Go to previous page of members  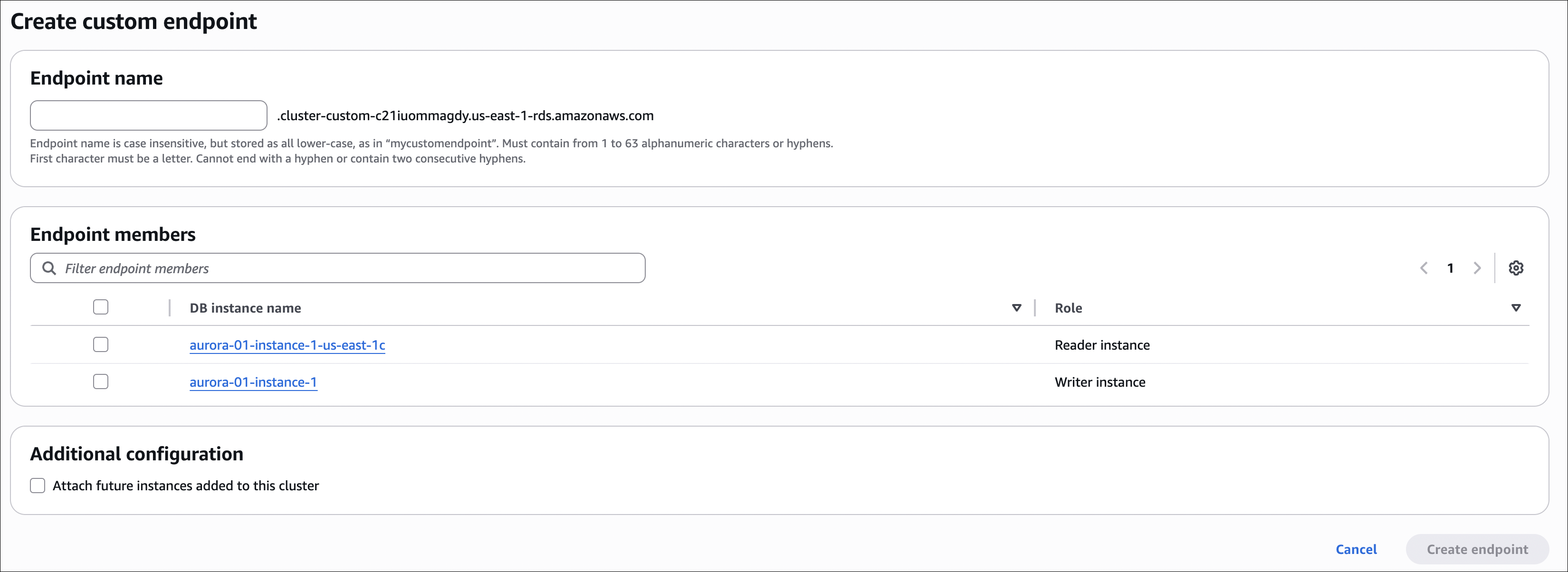coord(1424,268)
